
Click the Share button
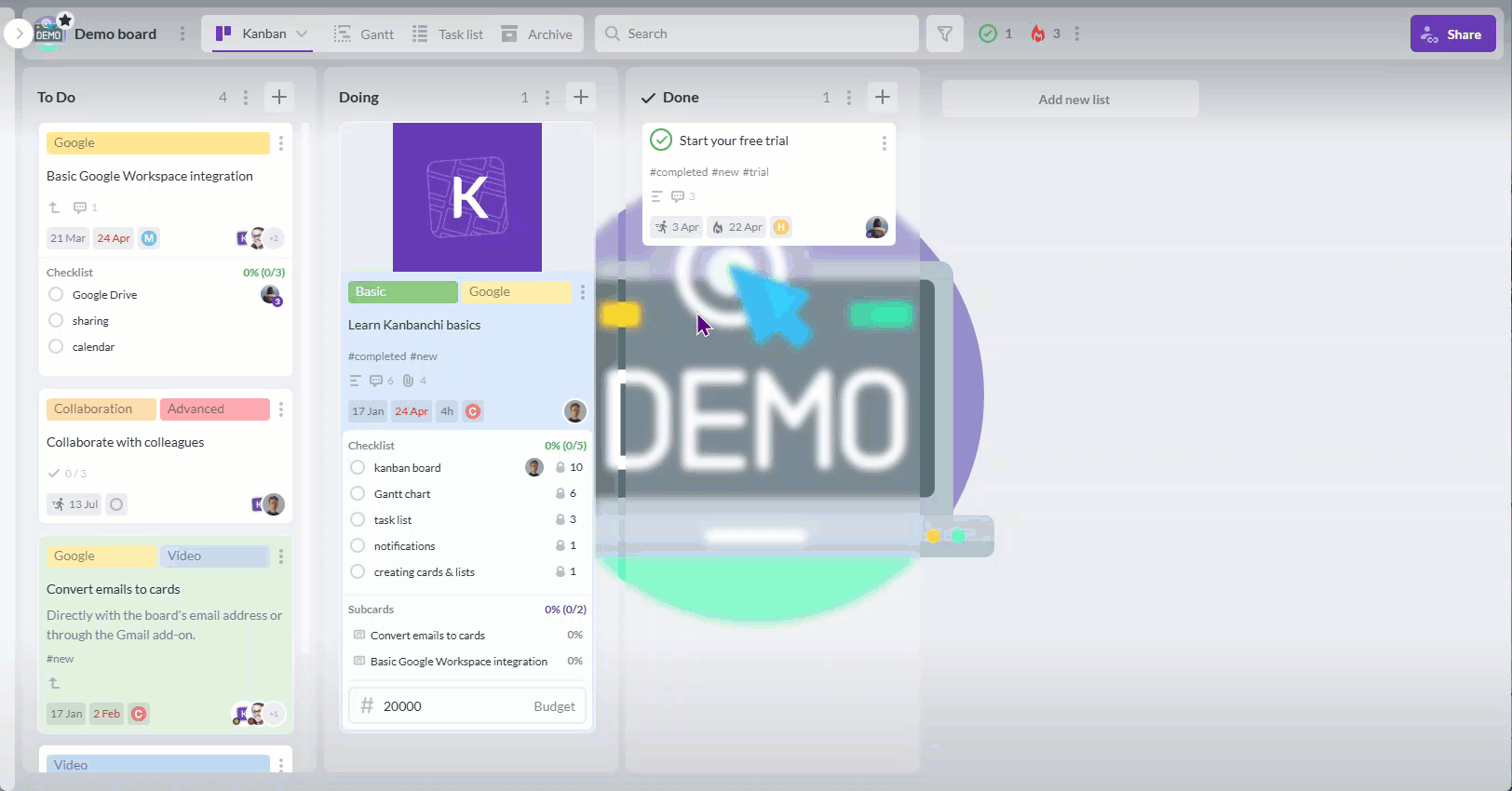click(x=1452, y=34)
